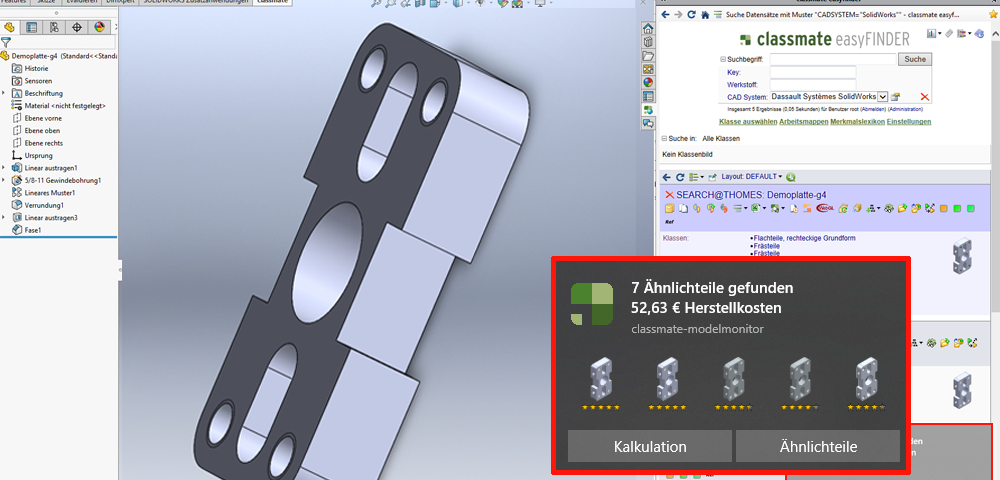Click the Kalkulation button in notification
The height and width of the screenshot is (480, 1000).
(650, 446)
